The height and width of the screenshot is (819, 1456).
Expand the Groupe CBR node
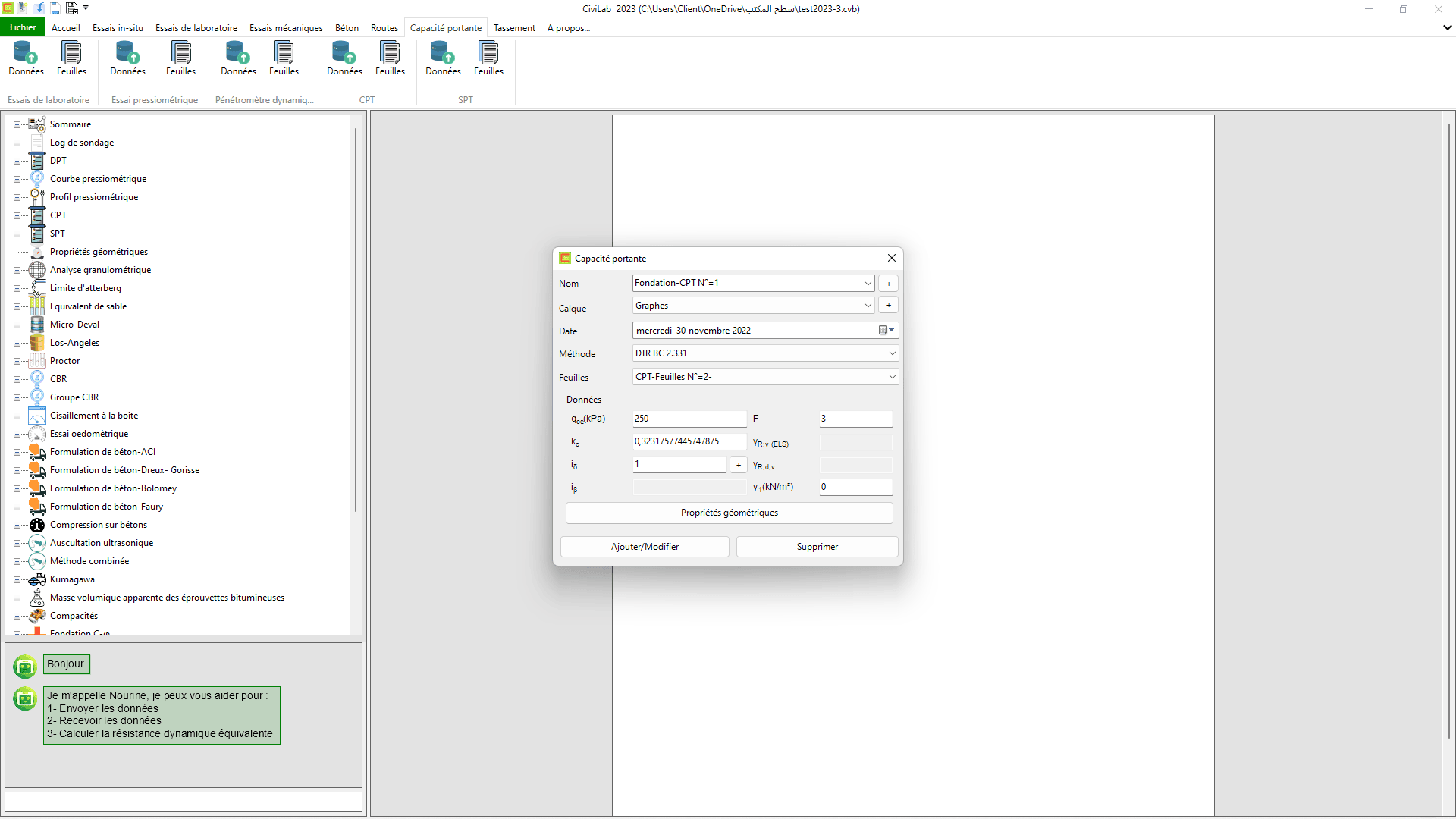(17, 397)
